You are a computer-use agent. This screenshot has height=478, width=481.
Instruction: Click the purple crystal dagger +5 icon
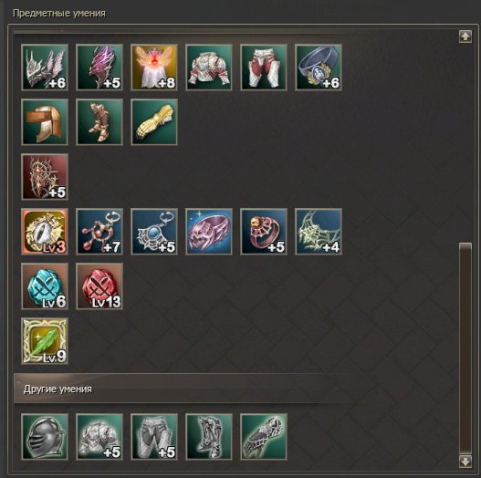coord(99,67)
